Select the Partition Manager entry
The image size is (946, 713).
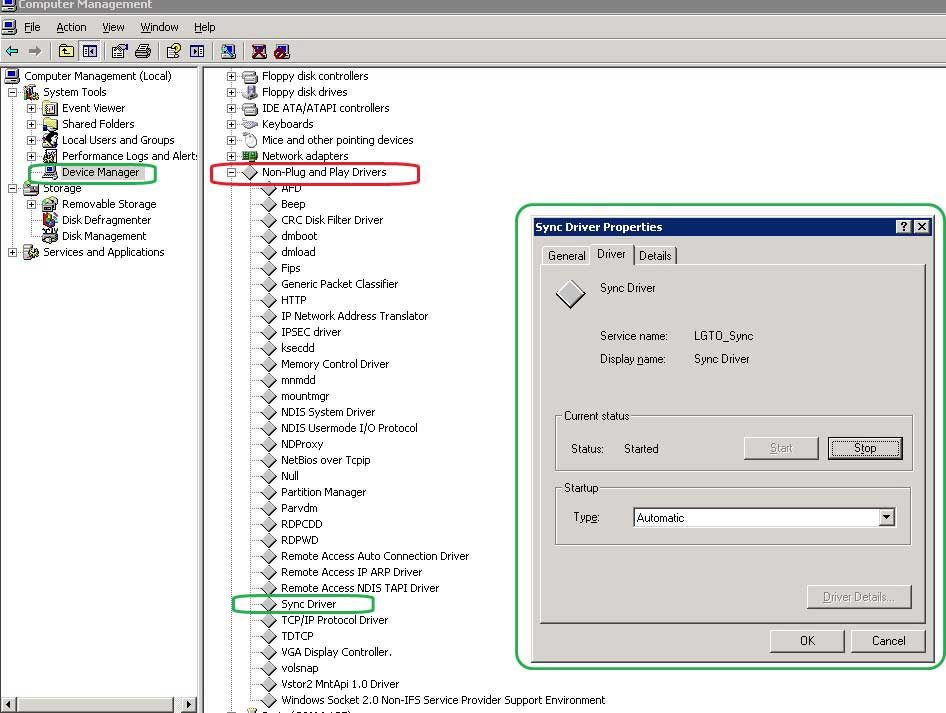[x=323, y=492]
